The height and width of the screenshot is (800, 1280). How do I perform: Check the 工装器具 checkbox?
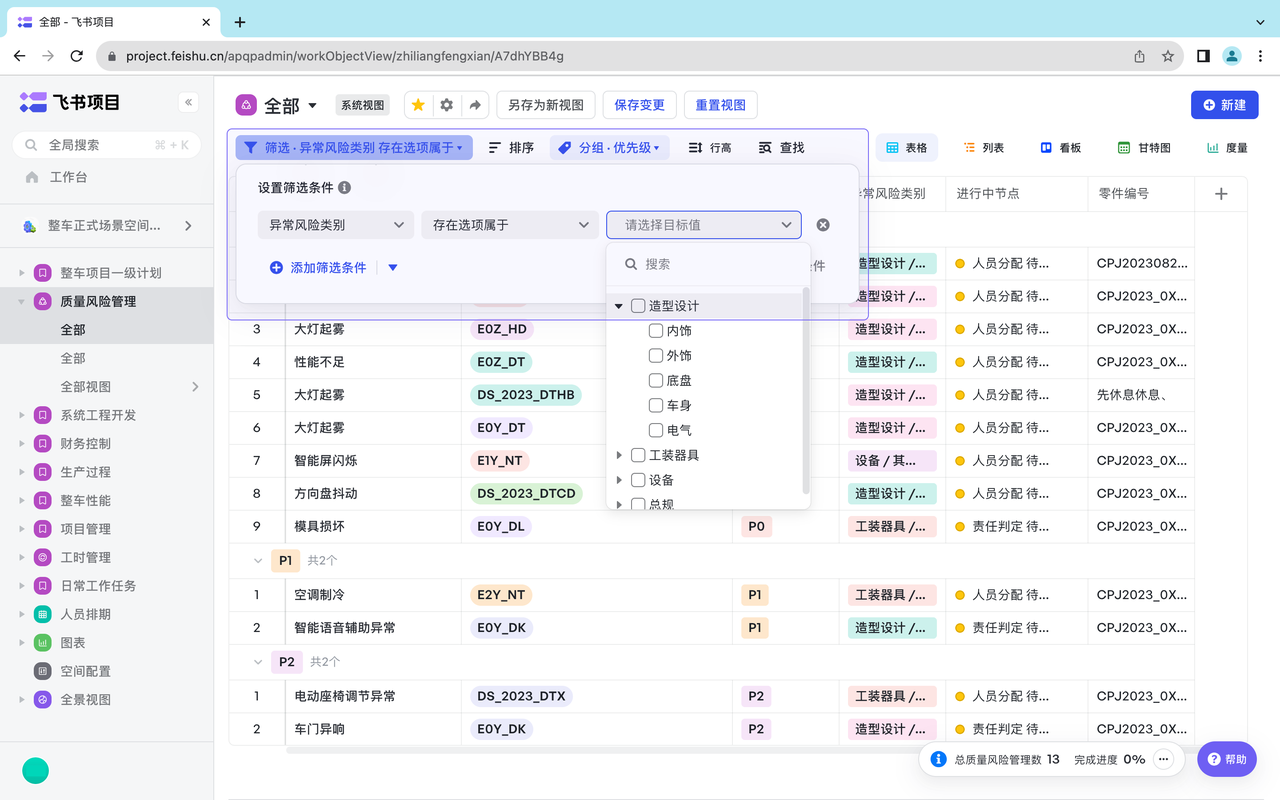[x=638, y=456]
